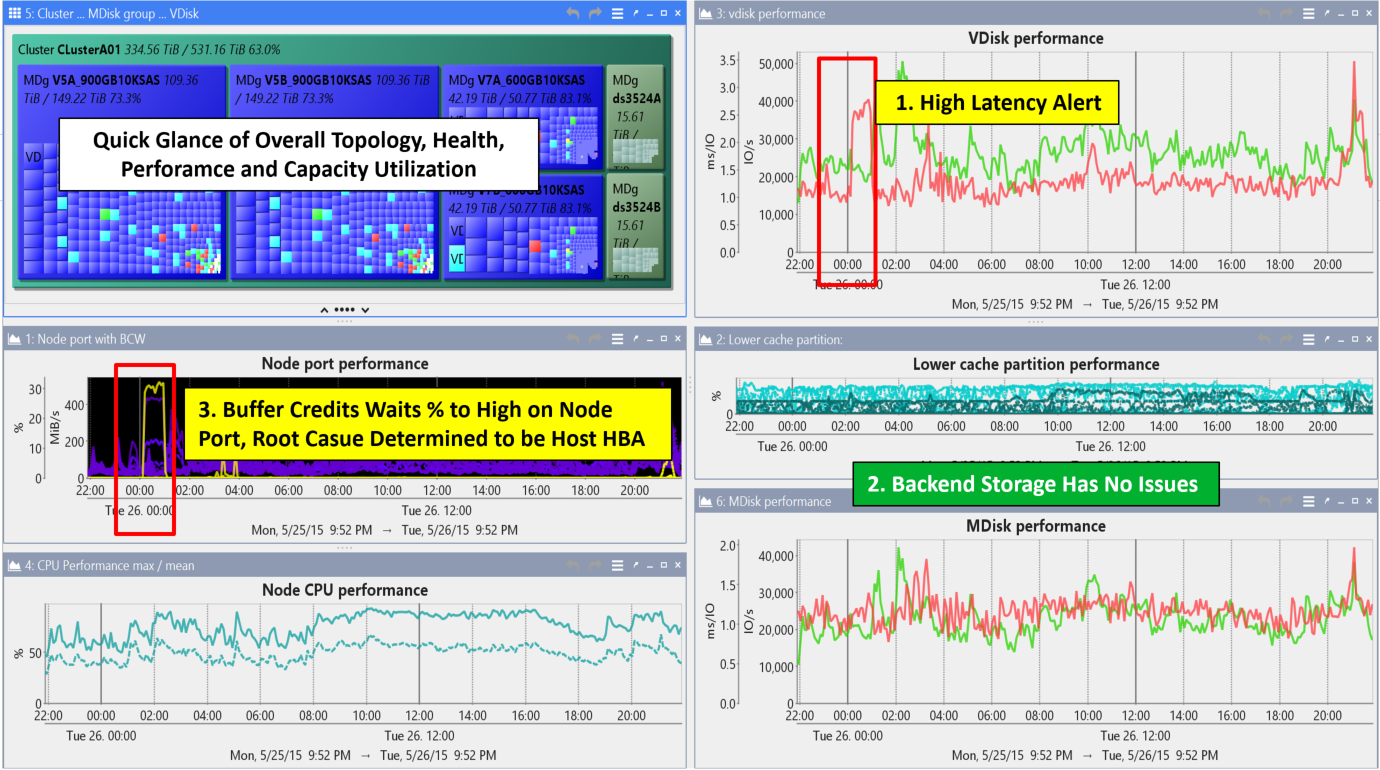Select the MDg ds3524B tile in the treemap
Viewport: 1380px width, 770px height.
click(x=636, y=225)
